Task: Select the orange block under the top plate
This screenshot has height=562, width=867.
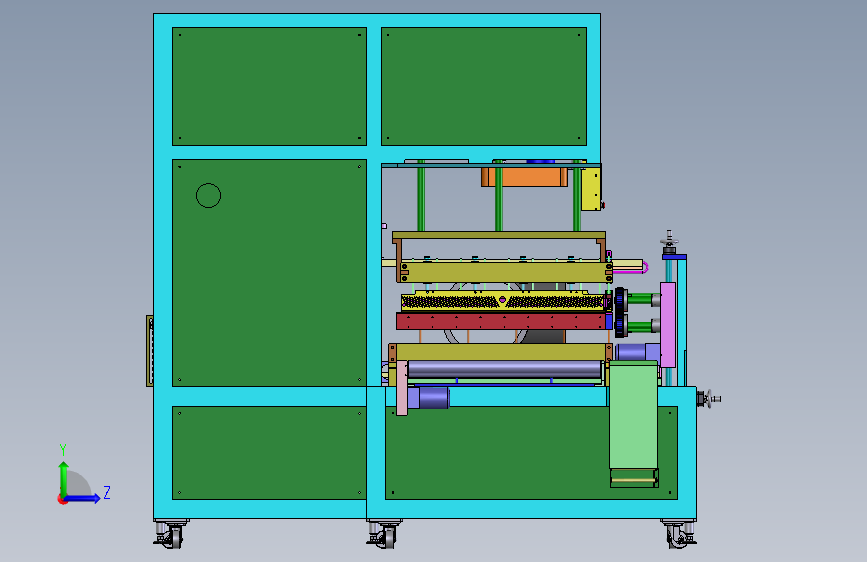Action: [524, 177]
